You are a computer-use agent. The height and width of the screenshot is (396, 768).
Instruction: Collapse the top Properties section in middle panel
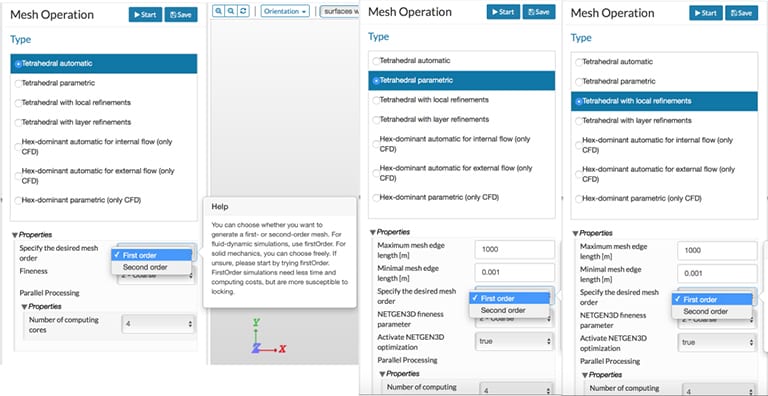(373, 232)
